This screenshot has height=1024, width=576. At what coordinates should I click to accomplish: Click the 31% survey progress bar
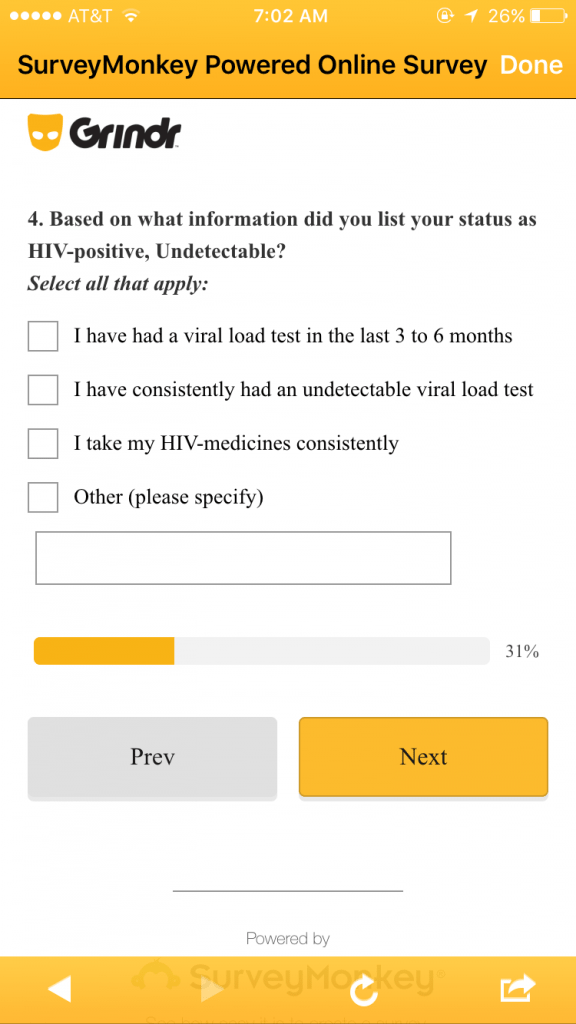click(261, 651)
